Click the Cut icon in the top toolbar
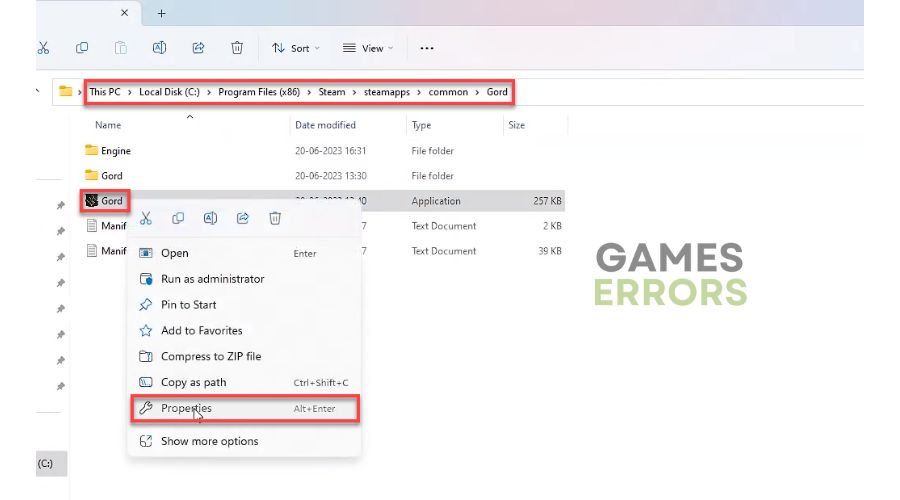The image size is (900, 500). click(43, 48)
